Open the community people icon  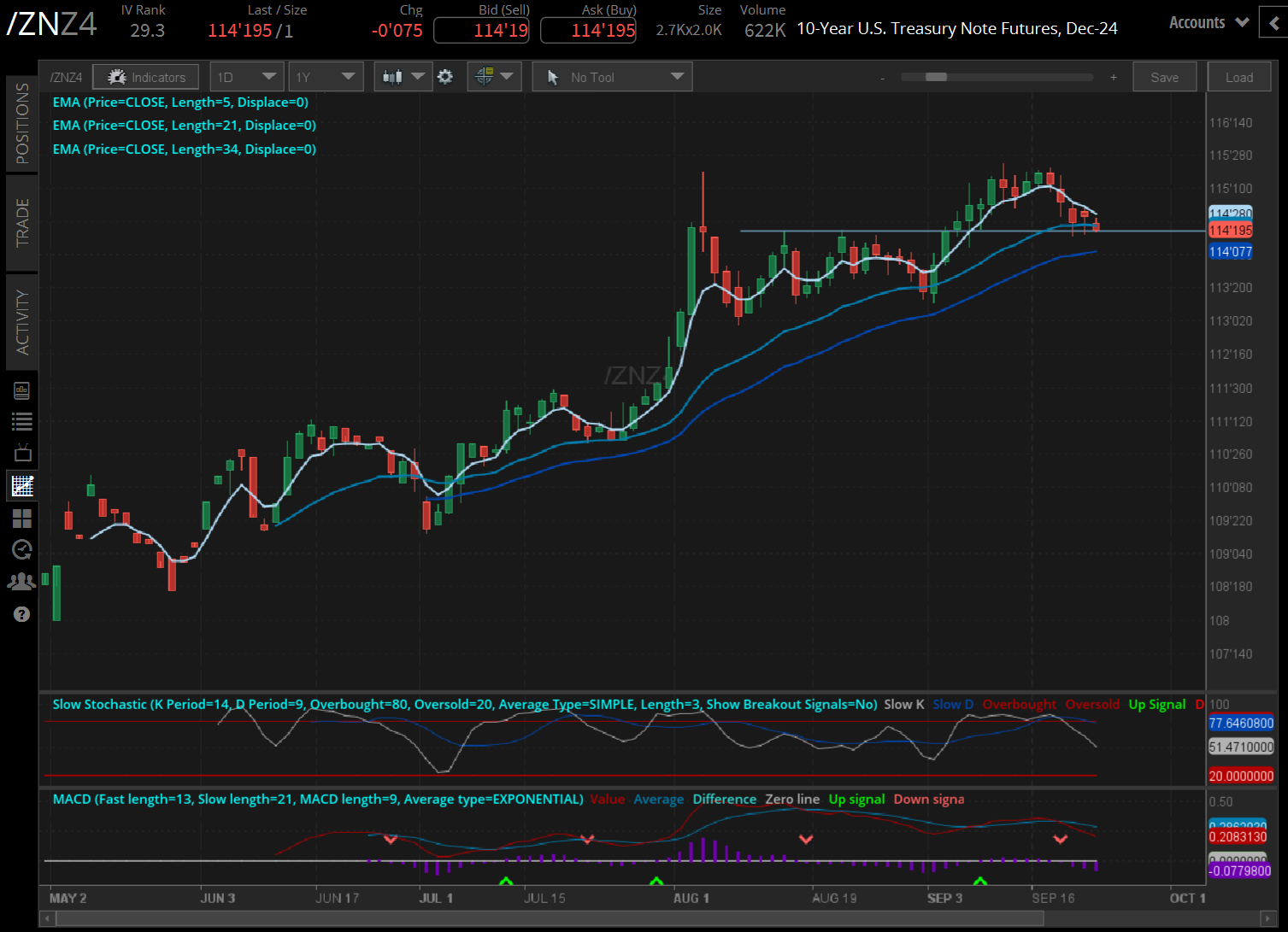(22, 581)
